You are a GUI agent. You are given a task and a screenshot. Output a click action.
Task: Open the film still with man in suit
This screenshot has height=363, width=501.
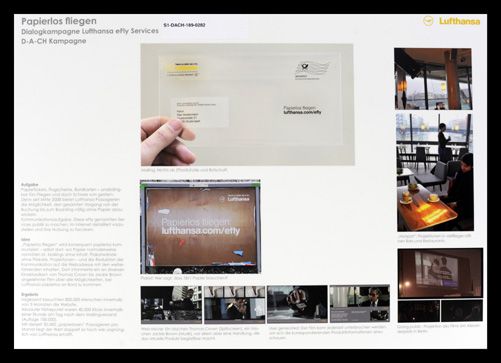[360, 304]
